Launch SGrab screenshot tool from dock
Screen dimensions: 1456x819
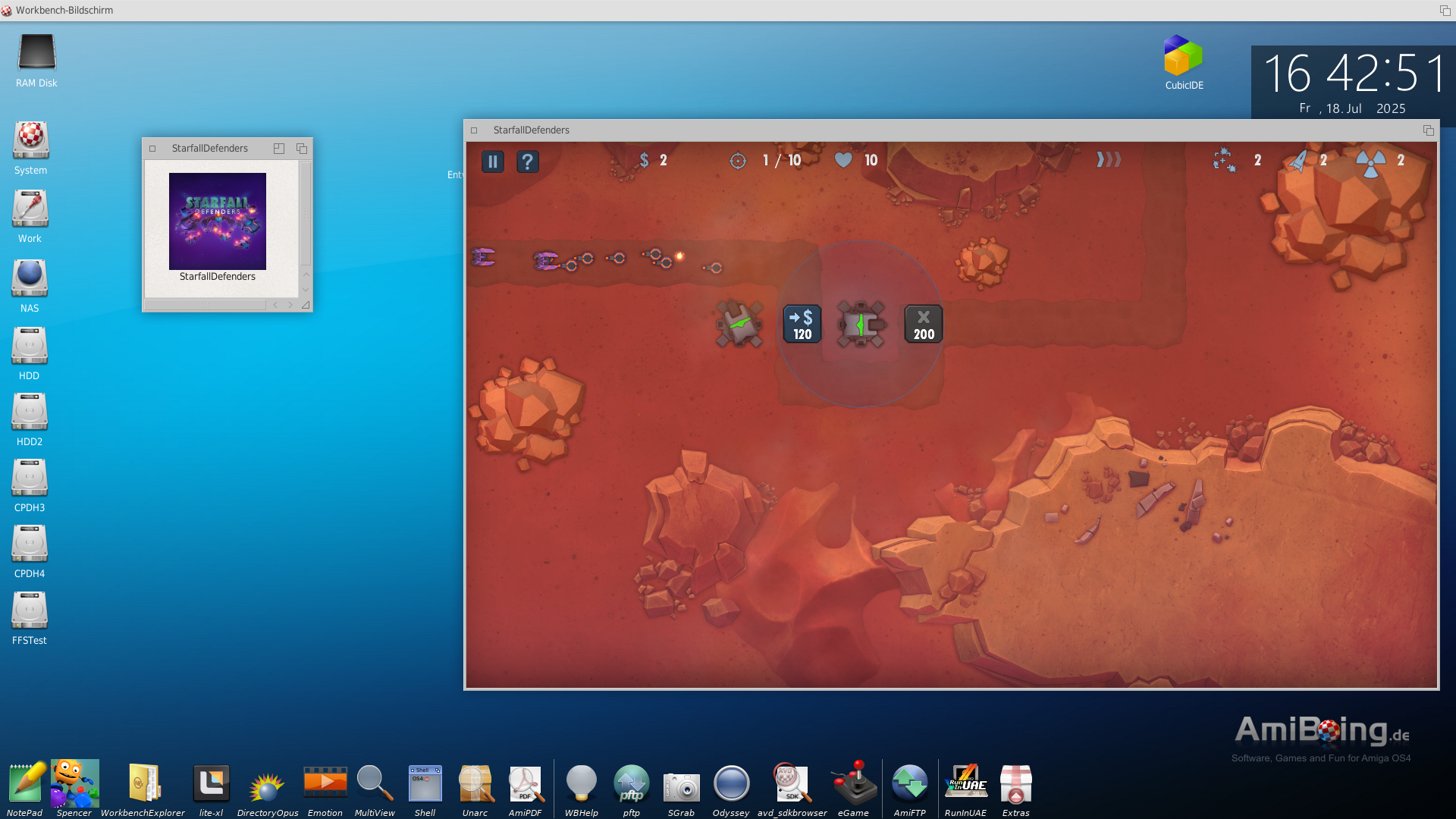[x=681, y=789]
